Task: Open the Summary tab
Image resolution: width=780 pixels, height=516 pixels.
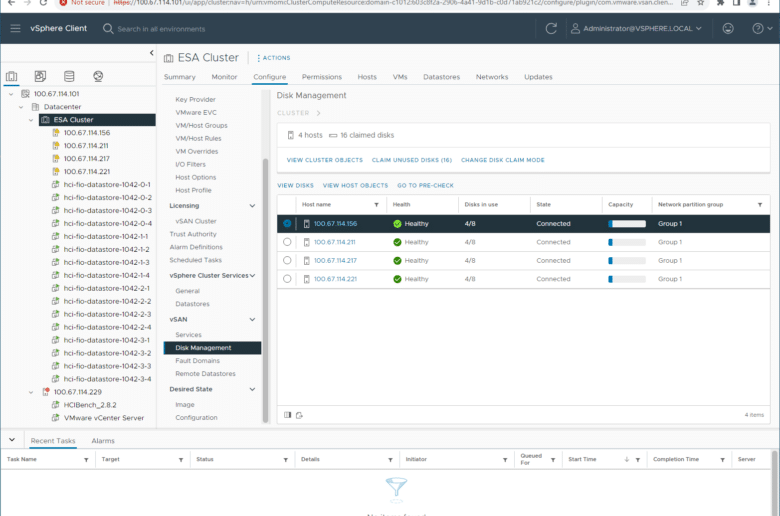Action: [x=180, y=77]
